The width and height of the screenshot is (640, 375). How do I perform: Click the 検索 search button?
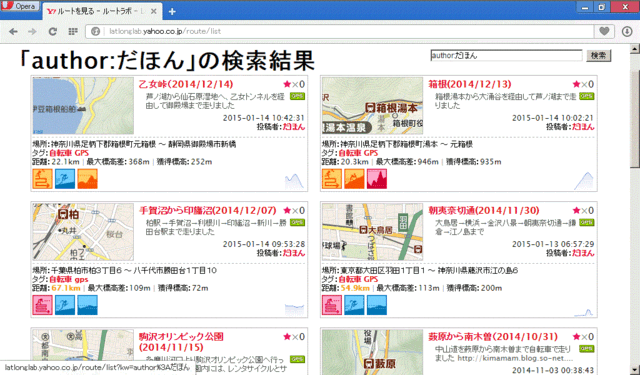(598, 55)
